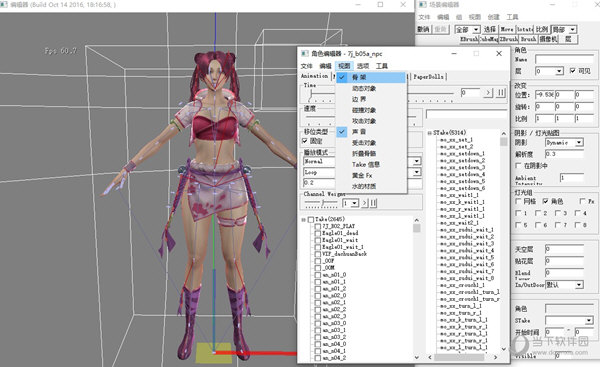Click the yellow origin gizmo square in viewport
This screenshot has height=367, width=600.
tap(214, 353)
